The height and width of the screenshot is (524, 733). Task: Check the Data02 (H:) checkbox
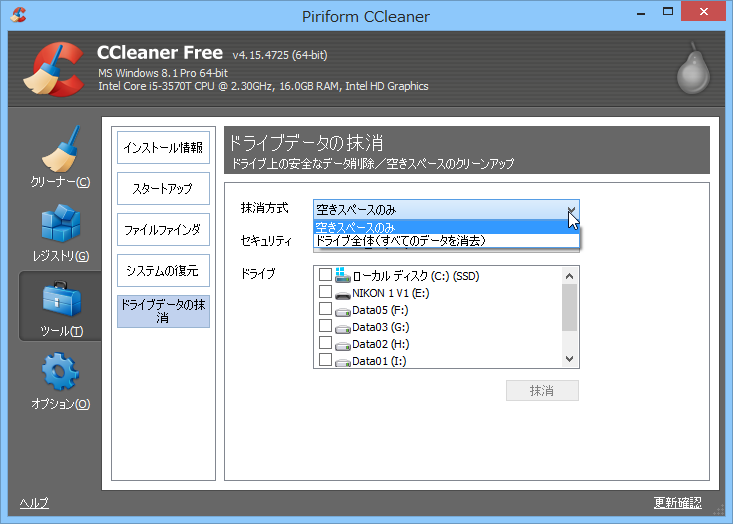pos(325,343)
